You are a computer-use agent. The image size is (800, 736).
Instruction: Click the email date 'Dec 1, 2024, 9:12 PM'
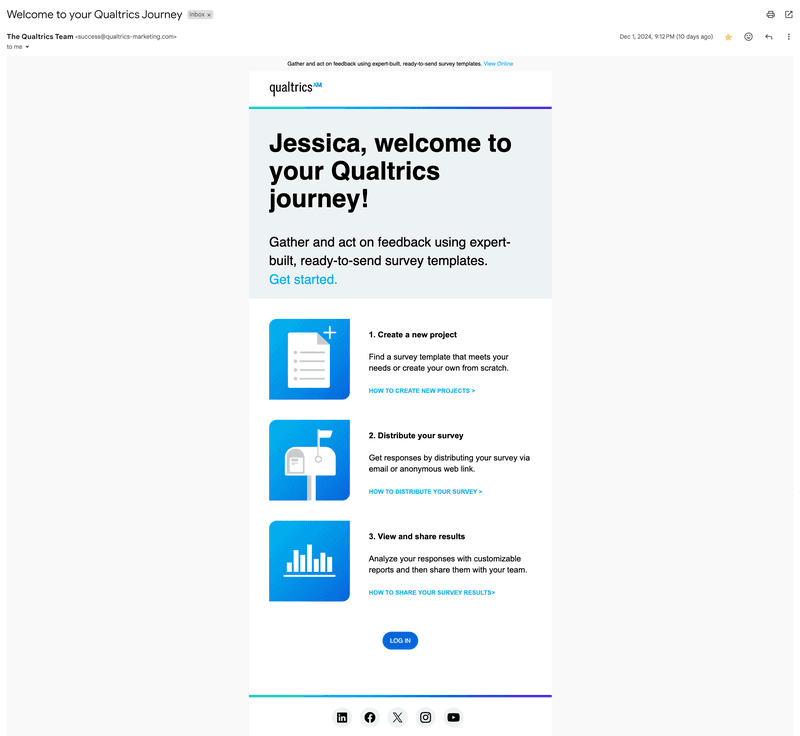[x=666, y=37]
